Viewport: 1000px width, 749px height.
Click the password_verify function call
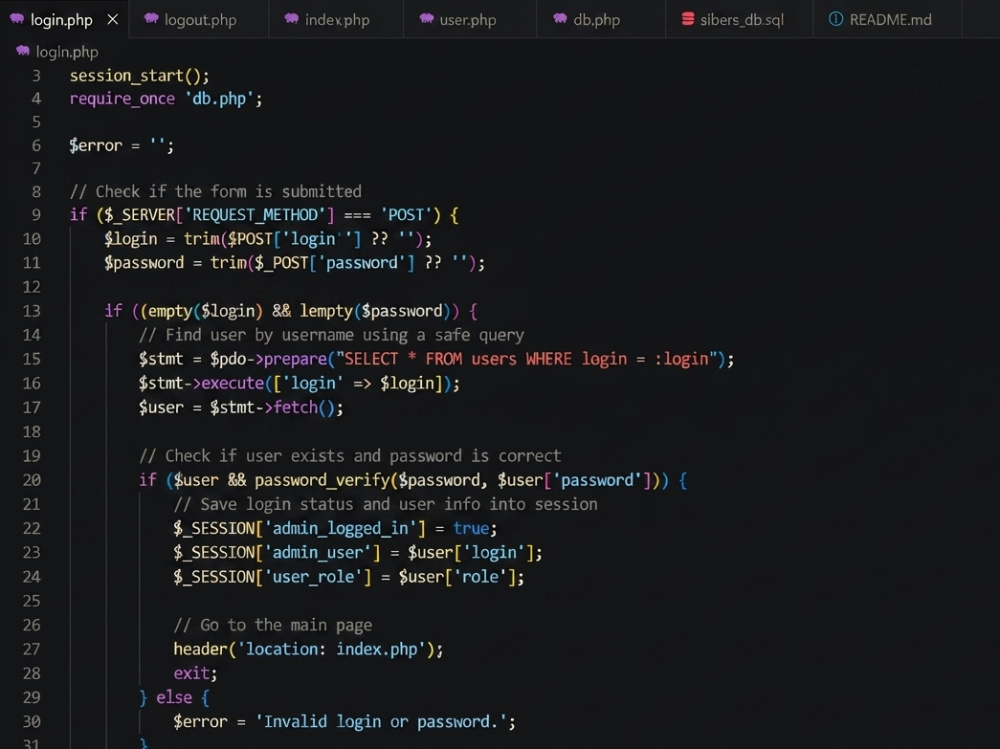(x=322, y=480)
